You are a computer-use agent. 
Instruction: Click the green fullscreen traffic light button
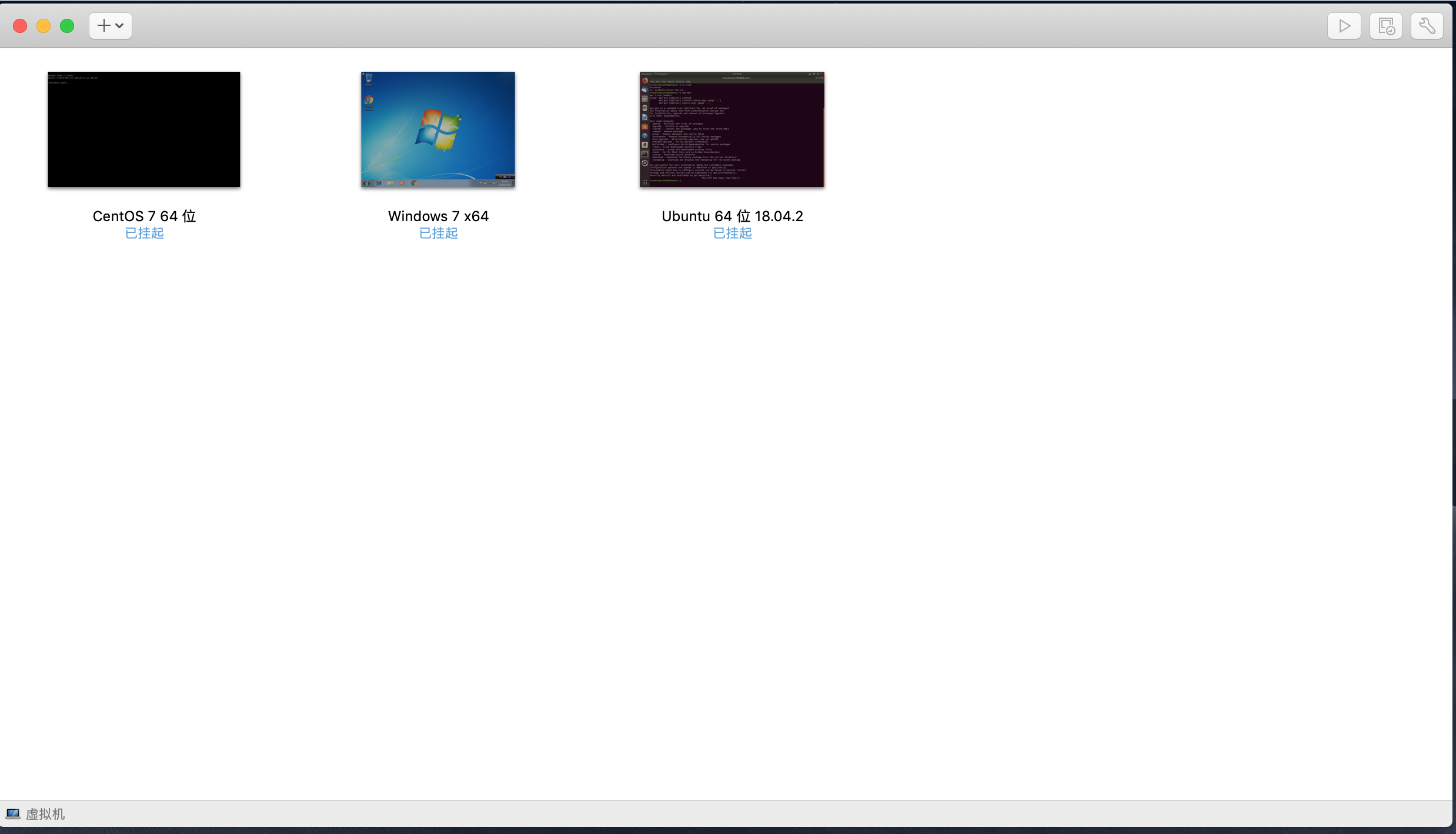coord(67,25)
